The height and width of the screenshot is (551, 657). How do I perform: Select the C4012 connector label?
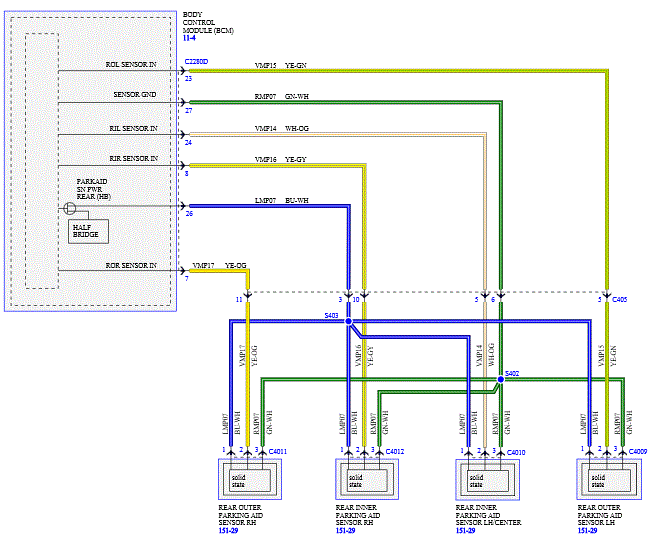tap(395, 451)
